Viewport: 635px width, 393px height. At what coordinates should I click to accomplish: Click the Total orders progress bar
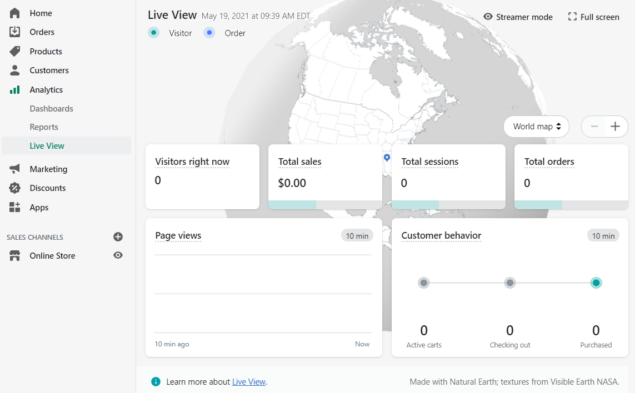[x=571, y=205]
